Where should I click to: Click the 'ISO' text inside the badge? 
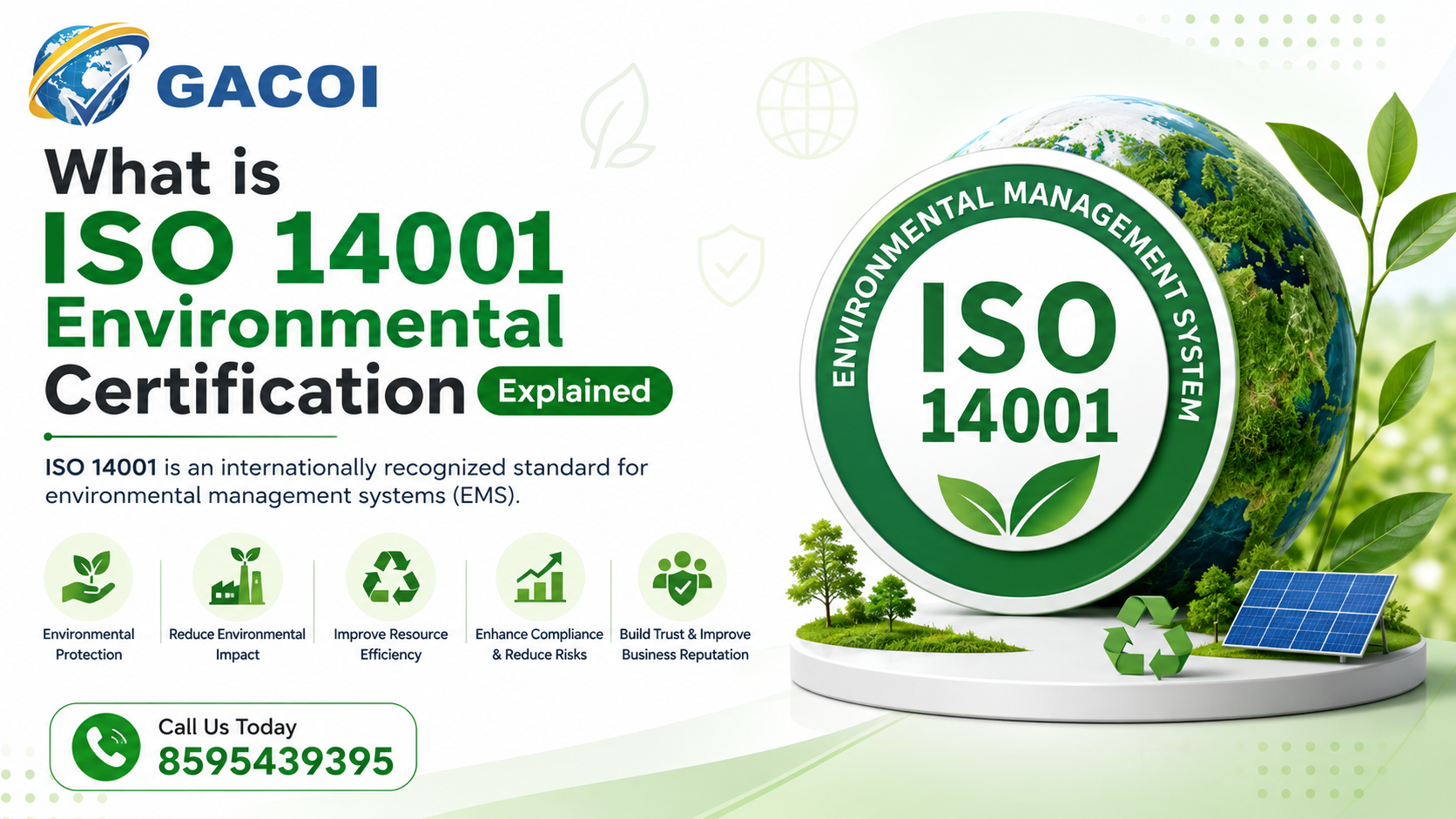(x=1017, y=326)
